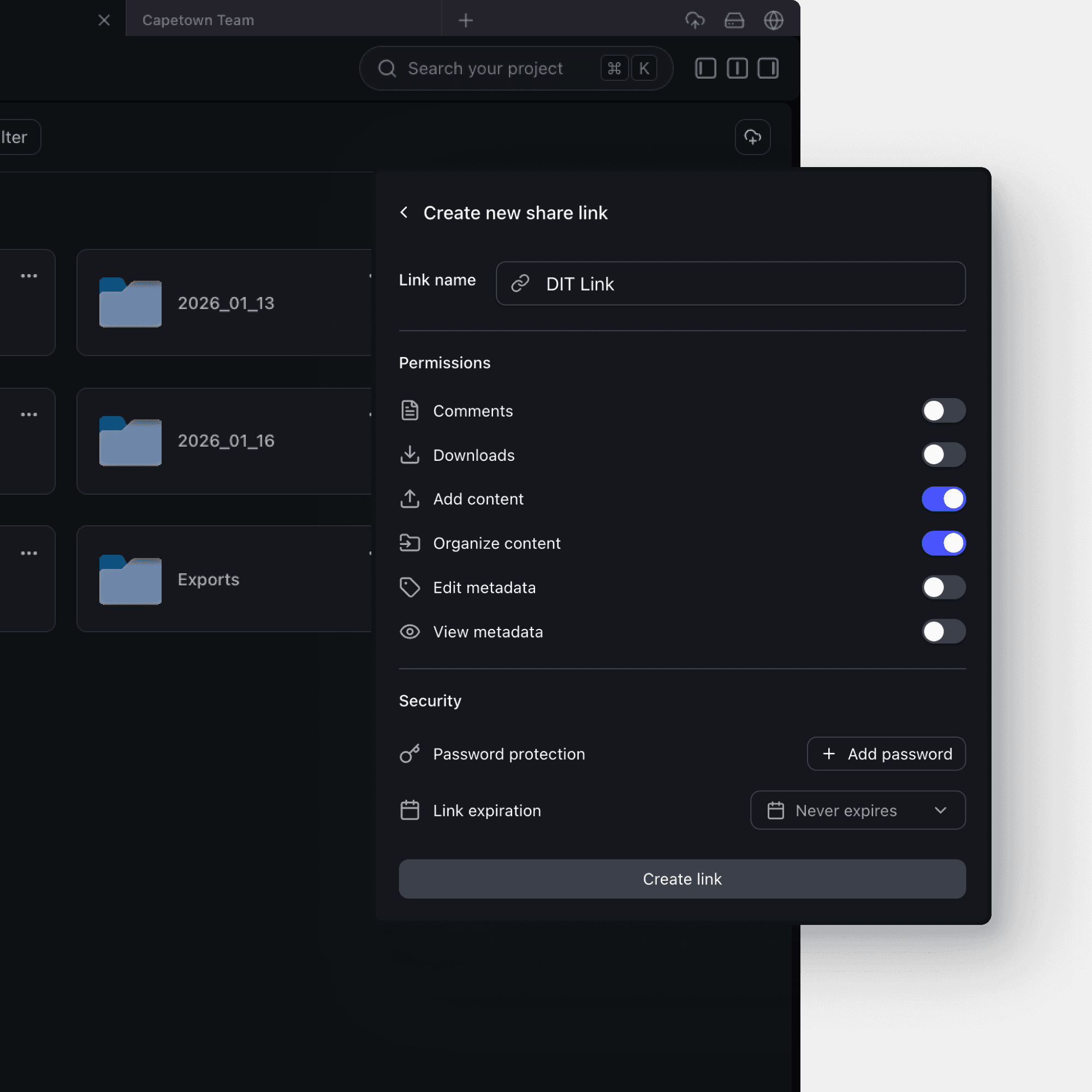Open the overflow menu for the 2026_01_16 folder
The height and width of the screenshot is (1092, 1092).
click(x=29, y=414)
